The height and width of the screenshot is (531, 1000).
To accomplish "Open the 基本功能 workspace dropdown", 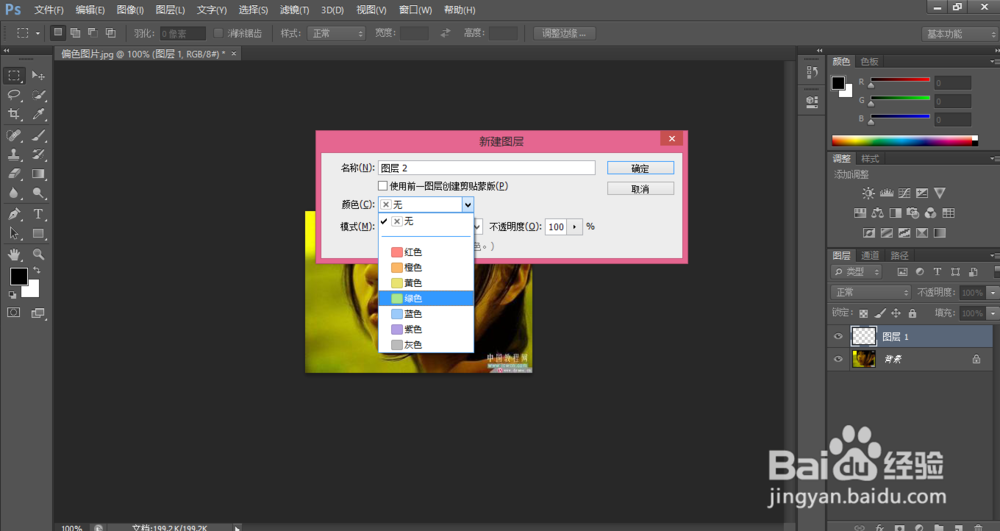I will (x=959, y=34).
